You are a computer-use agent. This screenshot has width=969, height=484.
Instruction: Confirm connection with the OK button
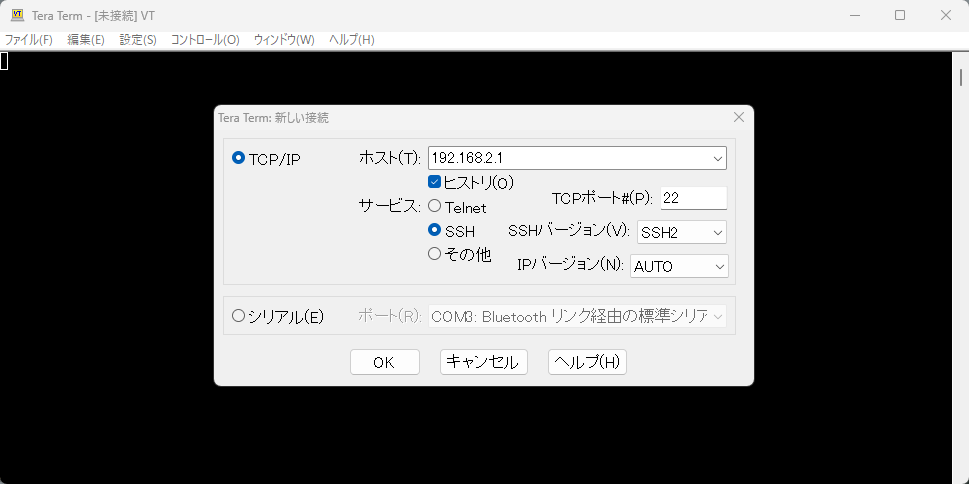[x=384, y=362]
